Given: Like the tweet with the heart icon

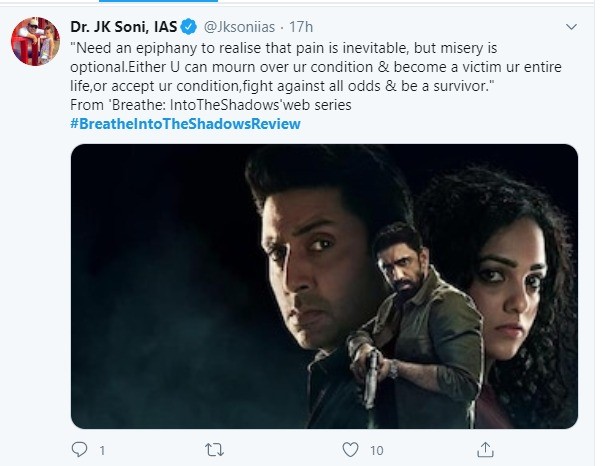Looking at the screenshot, I should pyautogui.click(x=348, y=449).
